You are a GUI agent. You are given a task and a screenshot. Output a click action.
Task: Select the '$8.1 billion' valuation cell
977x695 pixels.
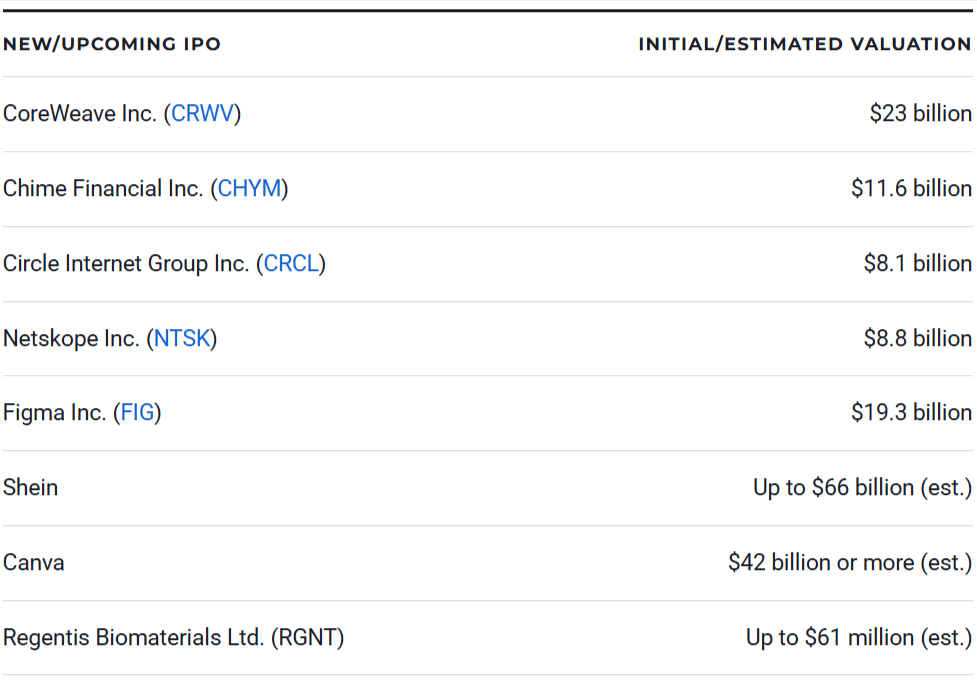pyautogui.click(x=918, y=264)
